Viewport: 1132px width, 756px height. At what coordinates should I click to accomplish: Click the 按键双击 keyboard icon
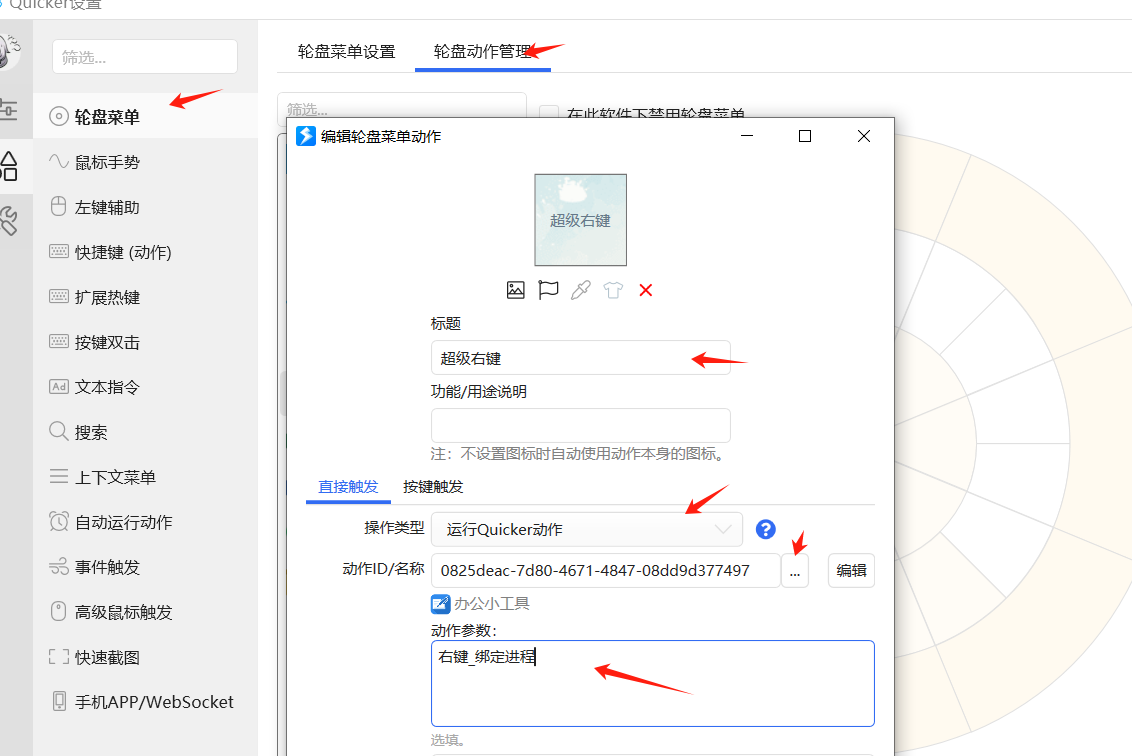(x=58, y=342)
